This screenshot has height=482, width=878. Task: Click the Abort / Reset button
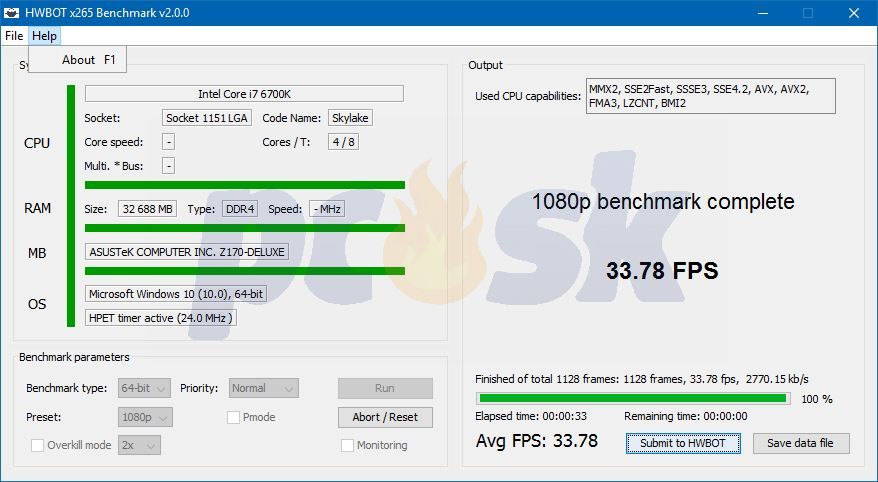point(385,417)
